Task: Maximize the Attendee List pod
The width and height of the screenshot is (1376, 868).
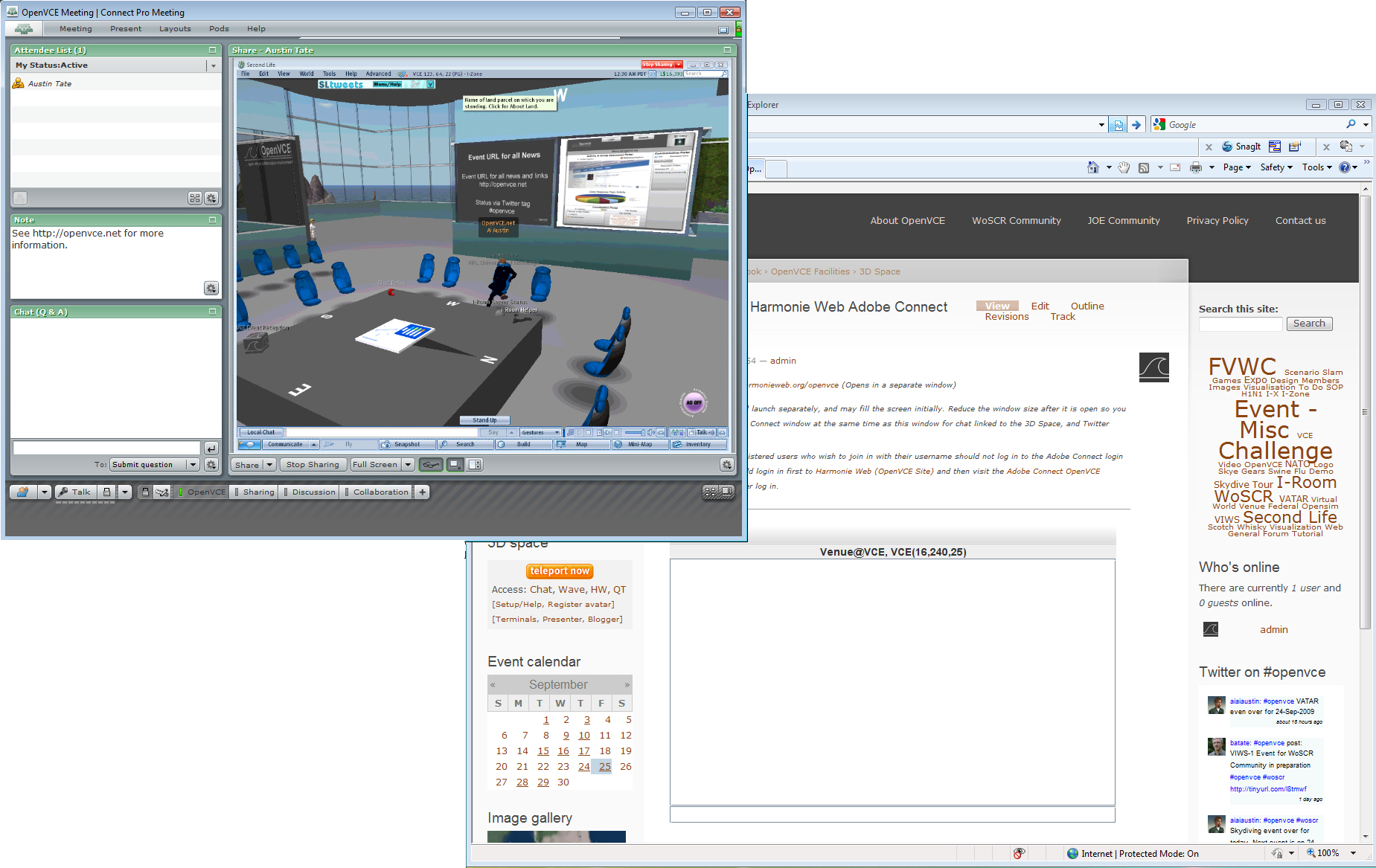Action: pos(212,51)
